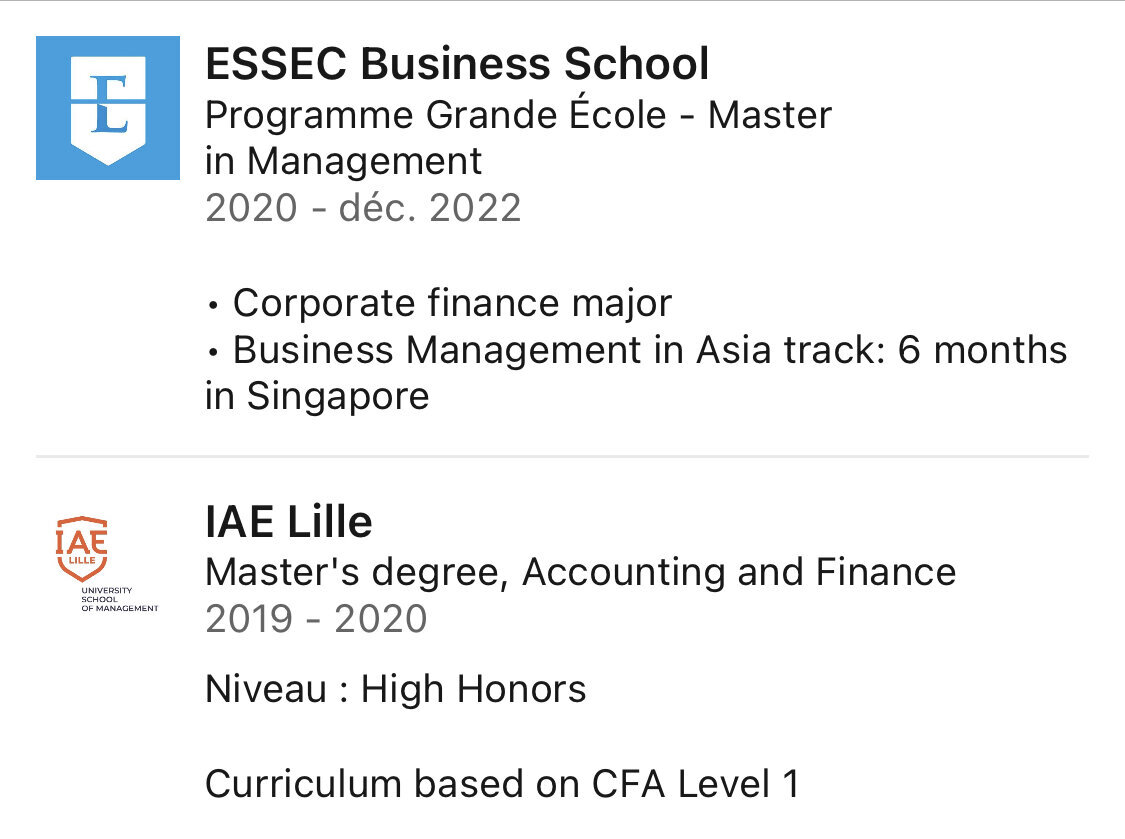Click the "in Singapore" text line
This screenshot has width=1125, height=839.
coord(317,396)
